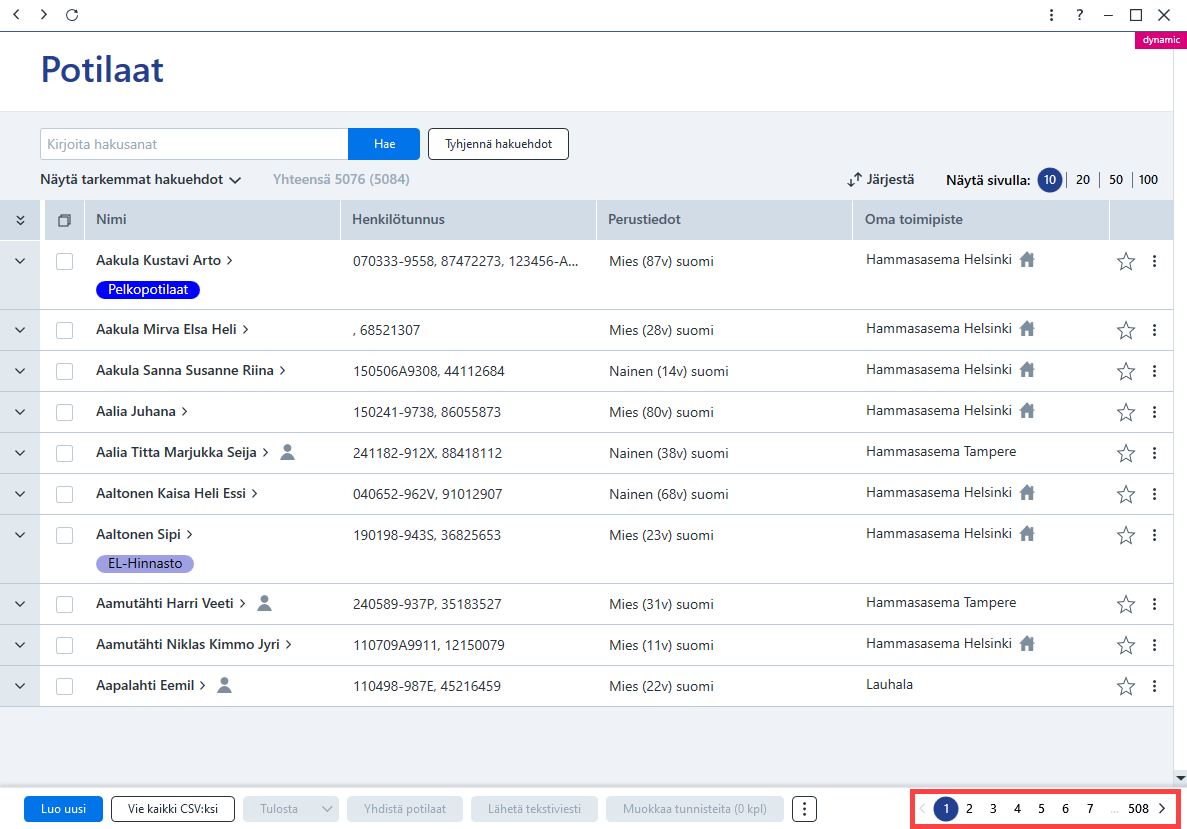Focus the Kirjoita hakusanat search field
The height and width of the screenshot is (829, 1187).
(x=194, y=144)
